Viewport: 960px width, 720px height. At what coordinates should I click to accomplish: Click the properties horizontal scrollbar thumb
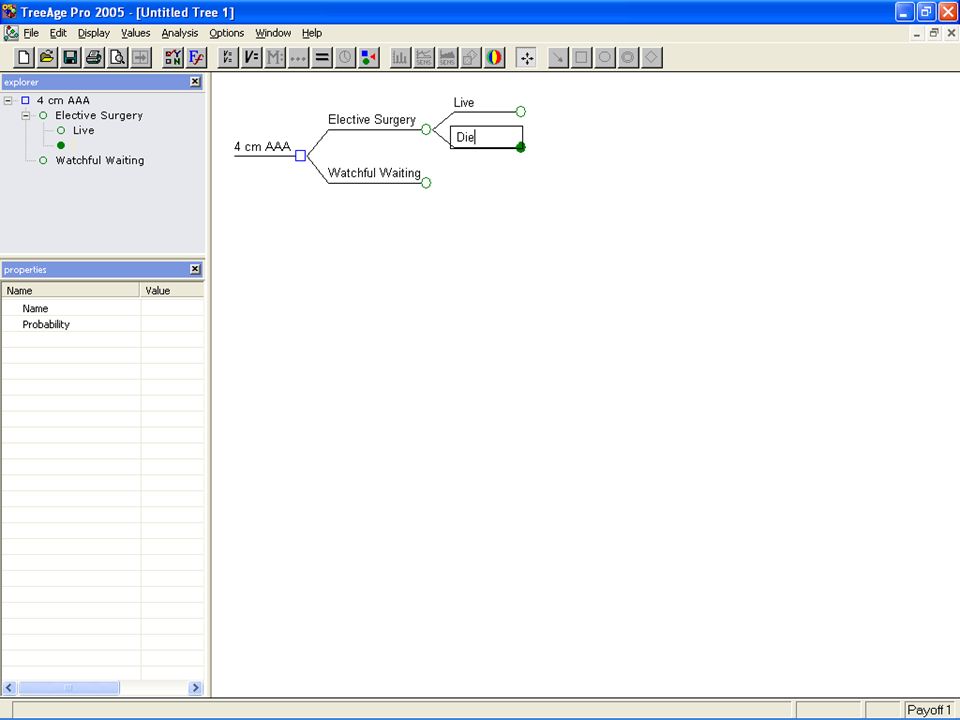coord(69,688)
